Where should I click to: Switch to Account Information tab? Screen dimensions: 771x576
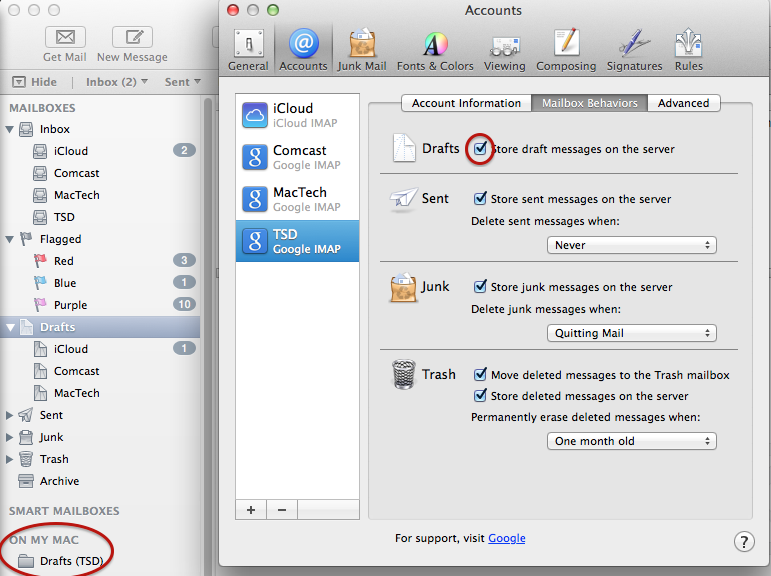coord(466,103)
